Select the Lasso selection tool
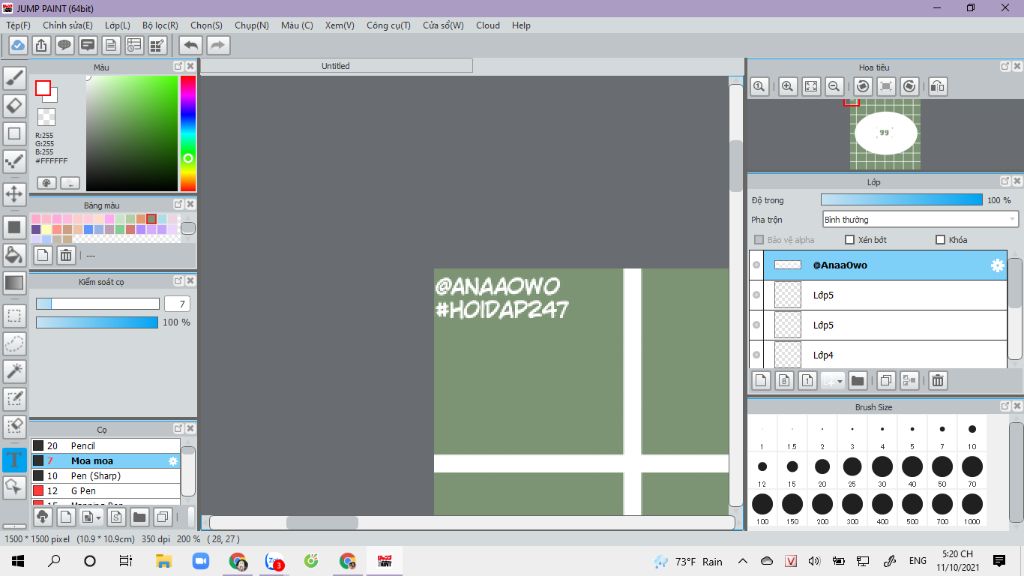This screenshot has height=576, width=1024. click(14, 344)
